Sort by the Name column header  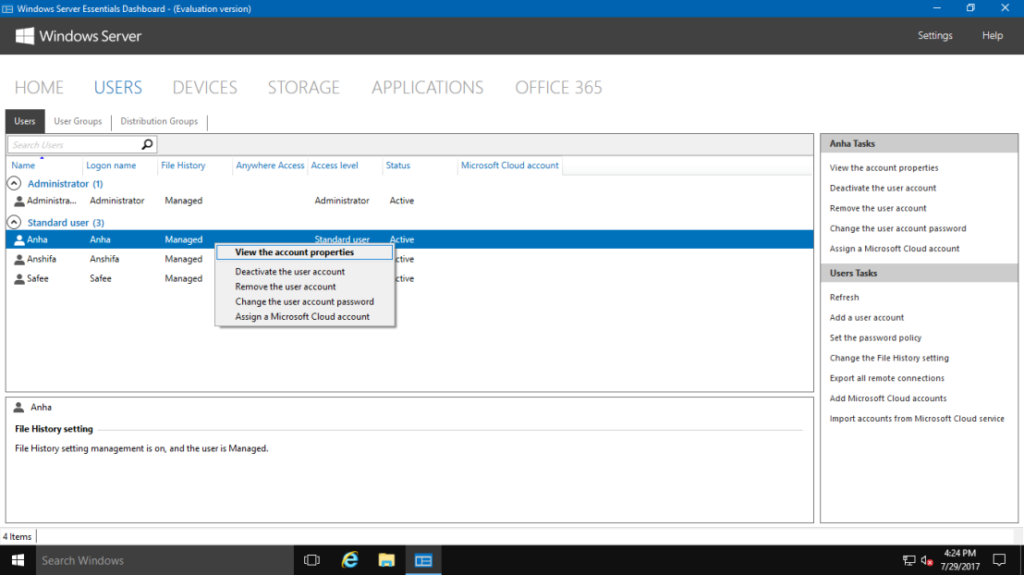point(24,166)
